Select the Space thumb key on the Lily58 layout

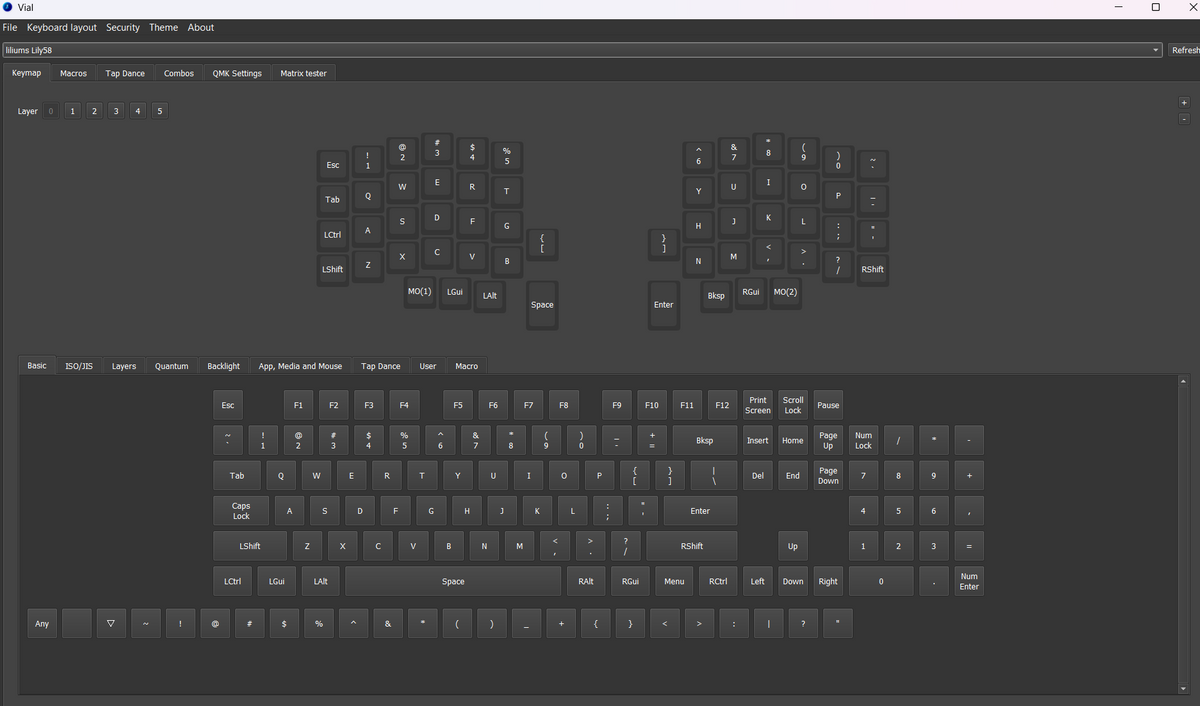click(542, 305)
